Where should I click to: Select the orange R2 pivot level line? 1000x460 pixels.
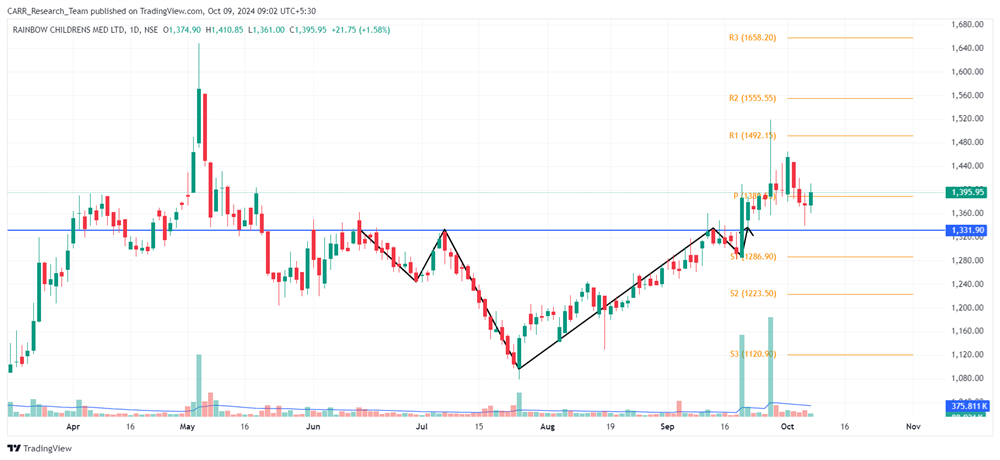pos(849,98)
